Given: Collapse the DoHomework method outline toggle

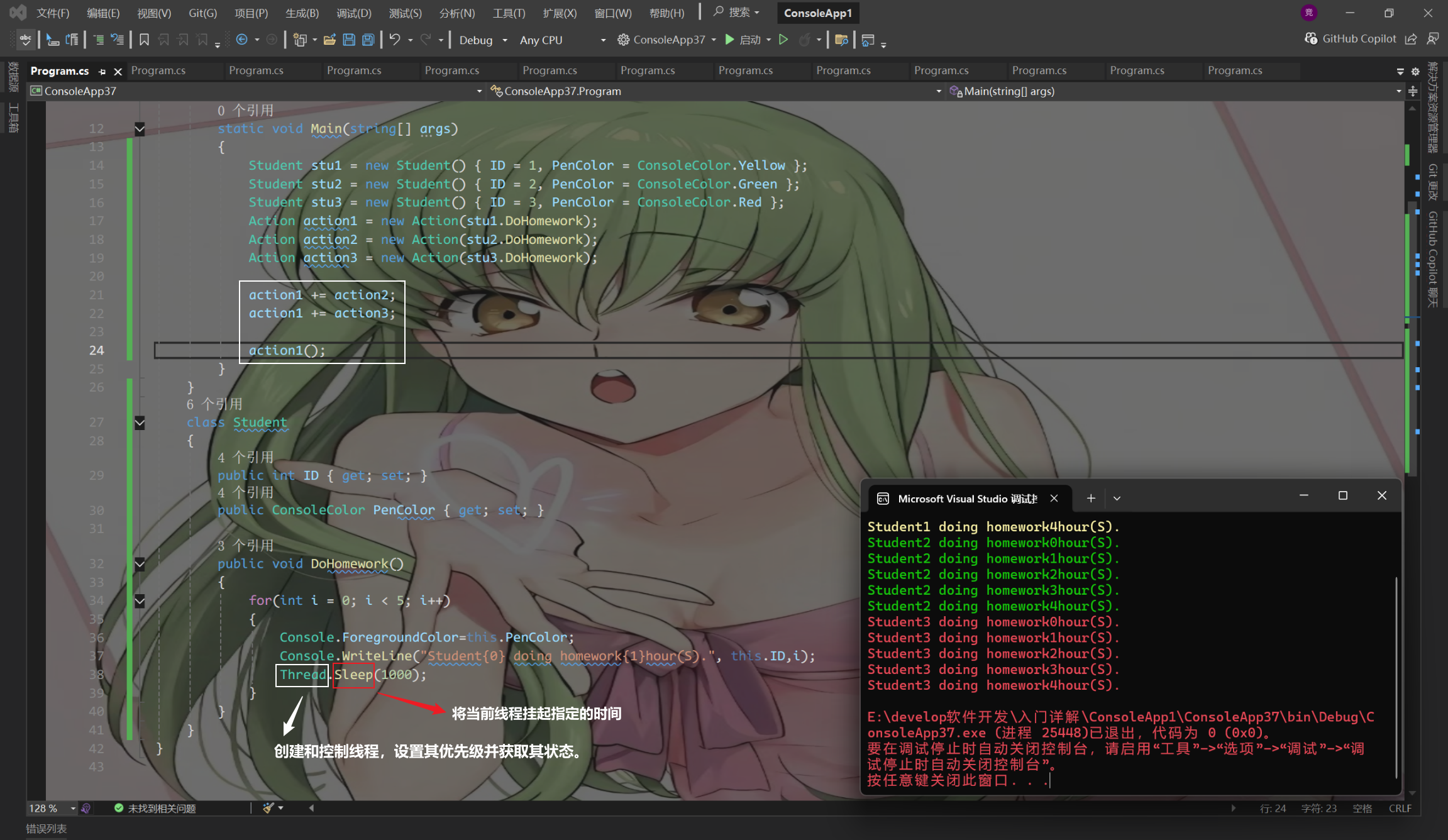Looking at the screenshot, I should (140, 564).
